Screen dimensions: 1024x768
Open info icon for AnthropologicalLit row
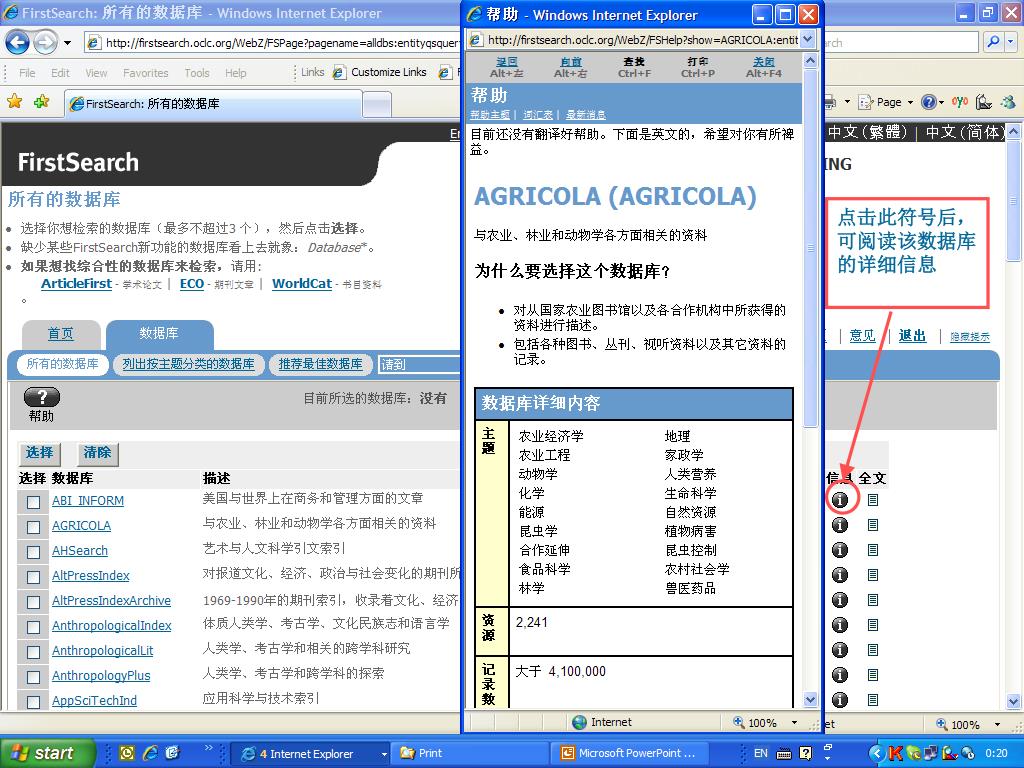click(x=840, y=650)
